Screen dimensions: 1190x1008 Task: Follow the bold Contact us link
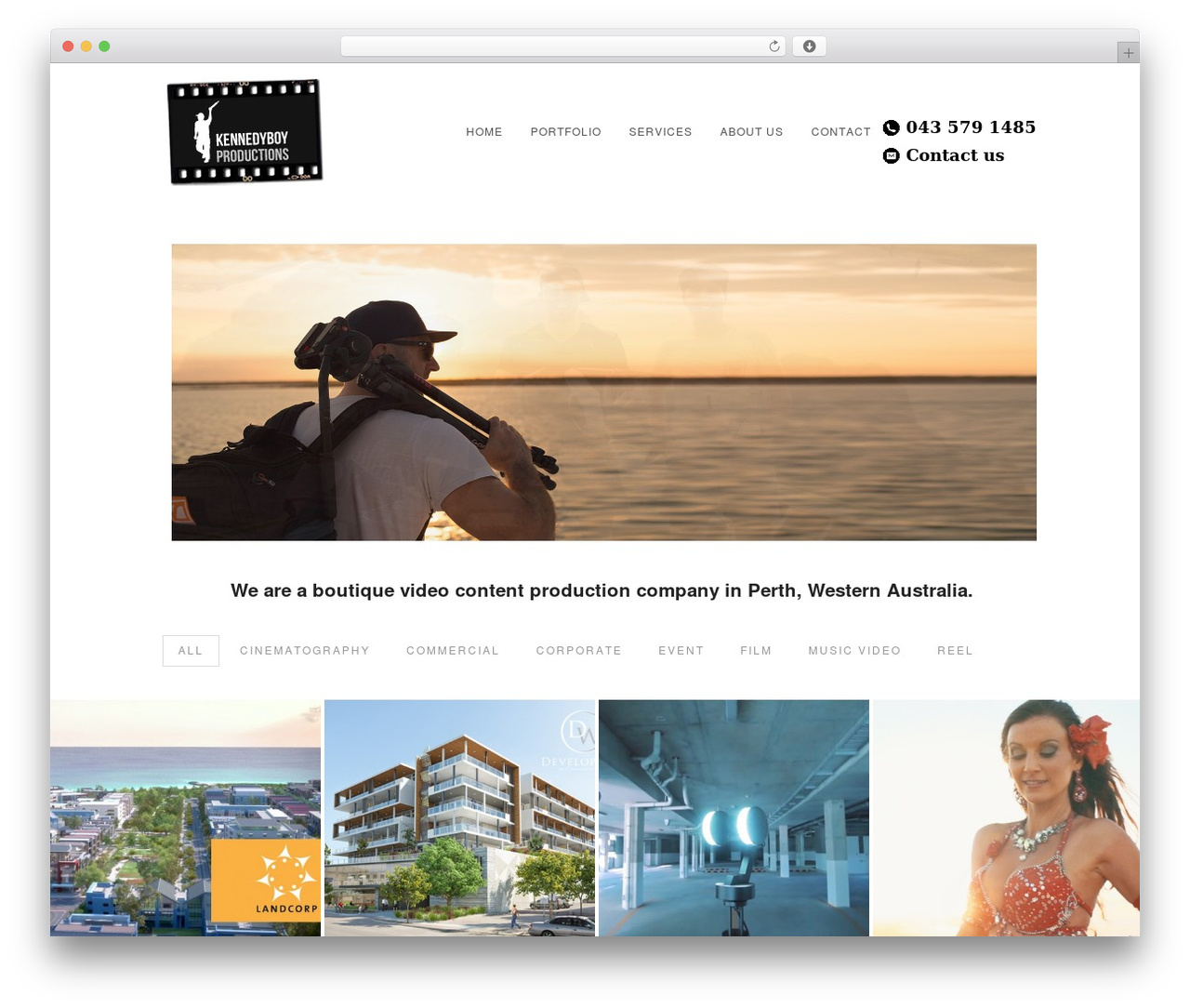pos(955,155)
